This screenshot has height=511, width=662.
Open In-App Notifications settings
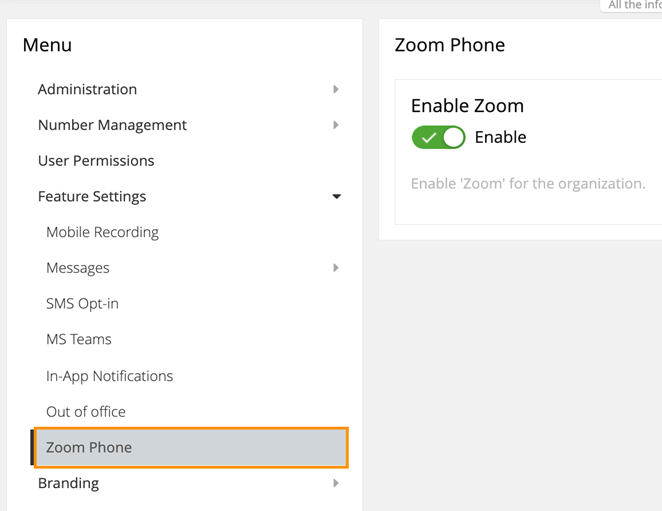109,376
